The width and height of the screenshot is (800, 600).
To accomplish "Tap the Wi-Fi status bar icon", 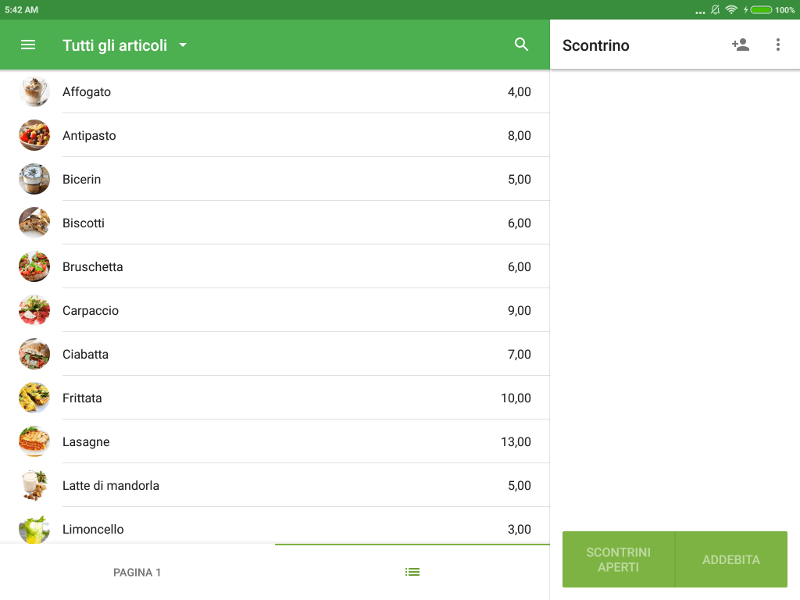I will pyautogui.click(x=731, y=9).
